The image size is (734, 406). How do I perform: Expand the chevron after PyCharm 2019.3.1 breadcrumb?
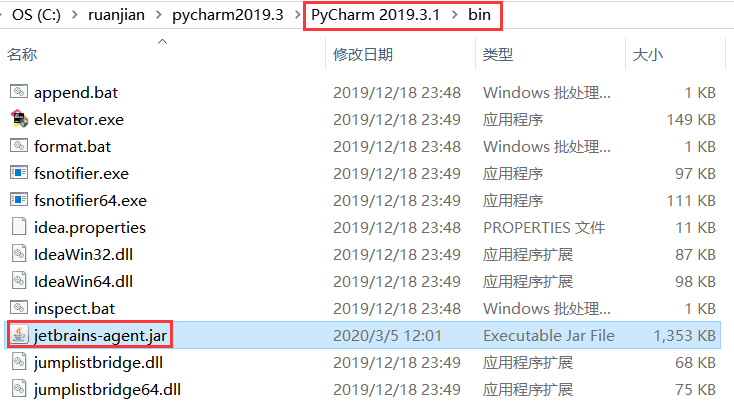pyautogui.click(x=455, y=15)
